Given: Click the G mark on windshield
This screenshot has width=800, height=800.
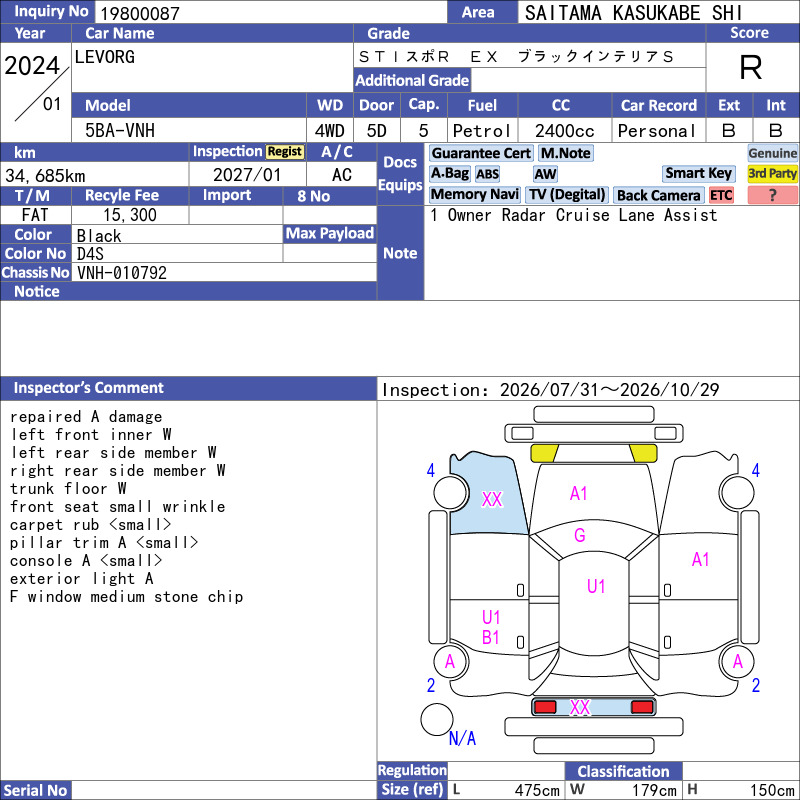Looking at the screenshot, I should pyautogui.click(x=580, y=535).
